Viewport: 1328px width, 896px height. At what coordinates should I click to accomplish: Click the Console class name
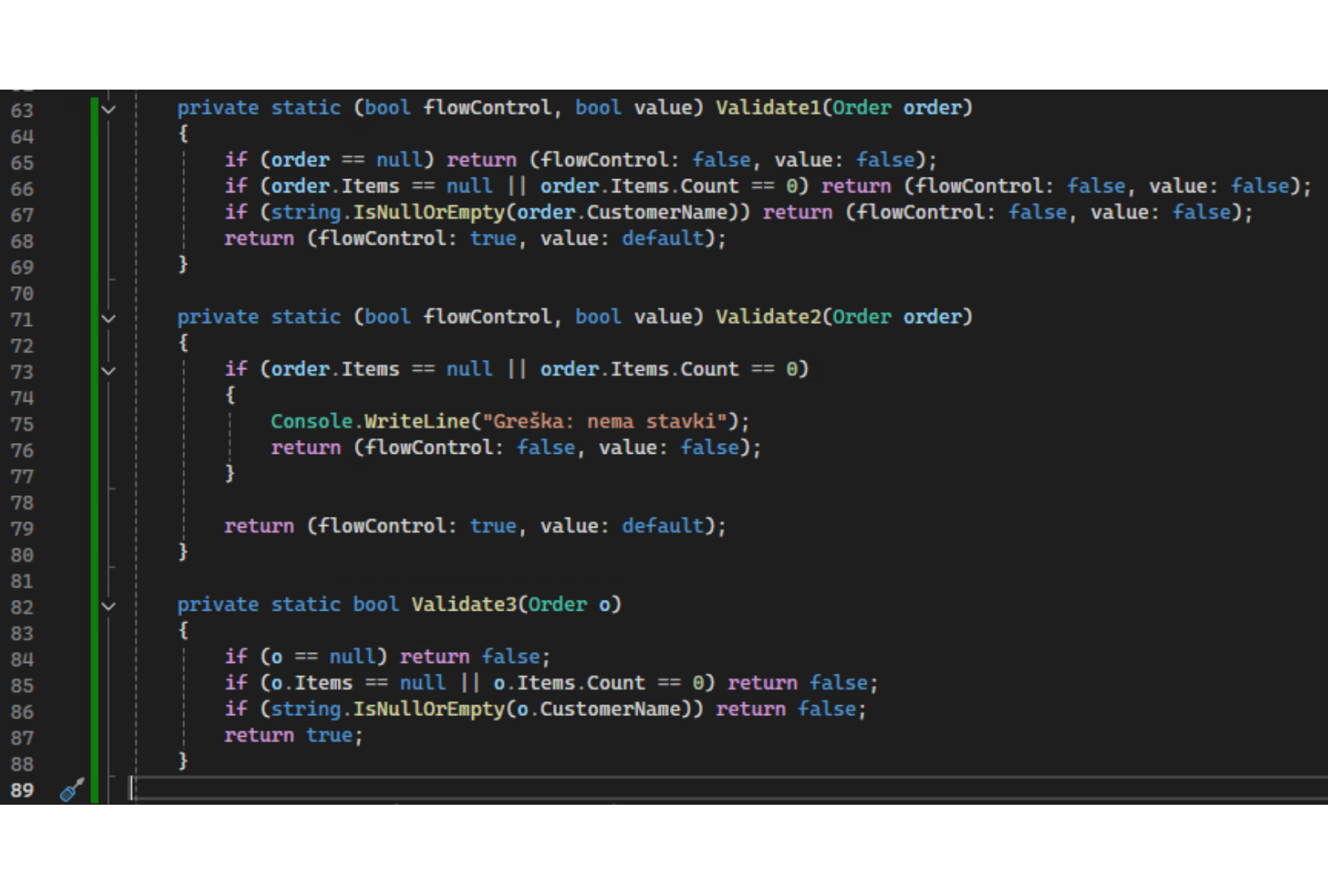coord(311,421)
